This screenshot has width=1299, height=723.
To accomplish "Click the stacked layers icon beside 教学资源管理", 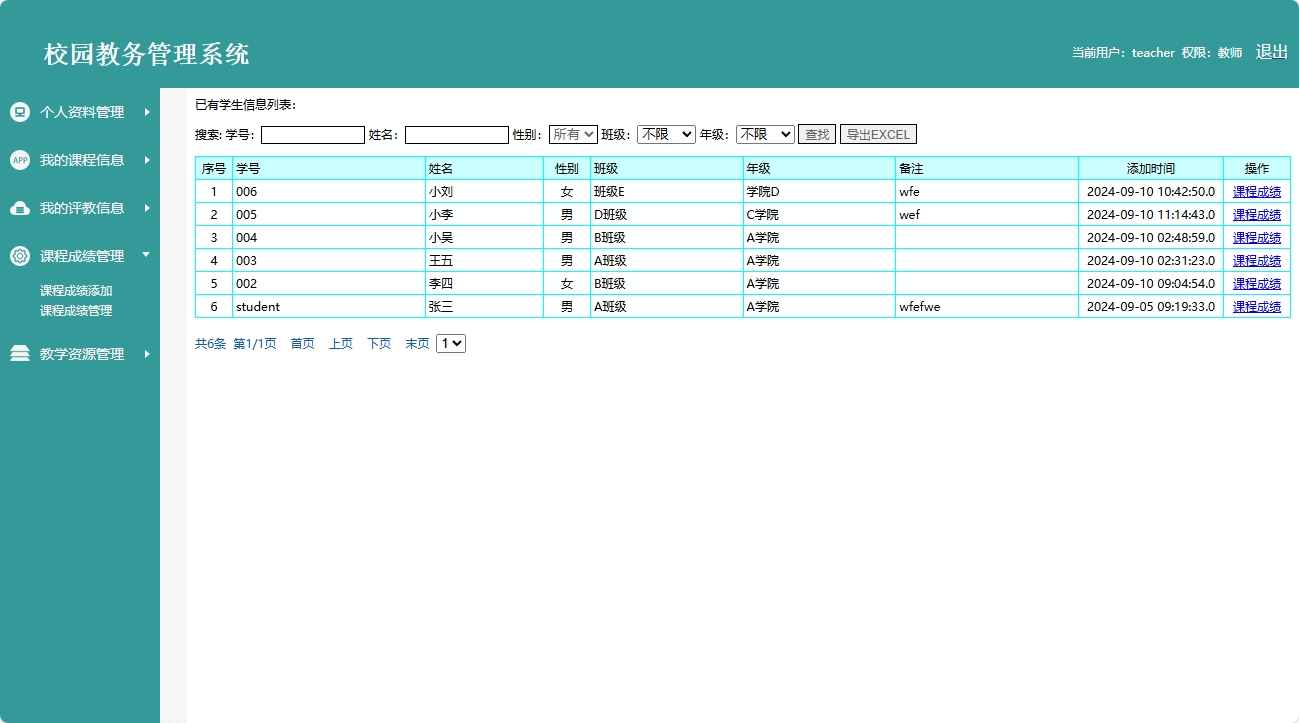I will tap(20, 354).
